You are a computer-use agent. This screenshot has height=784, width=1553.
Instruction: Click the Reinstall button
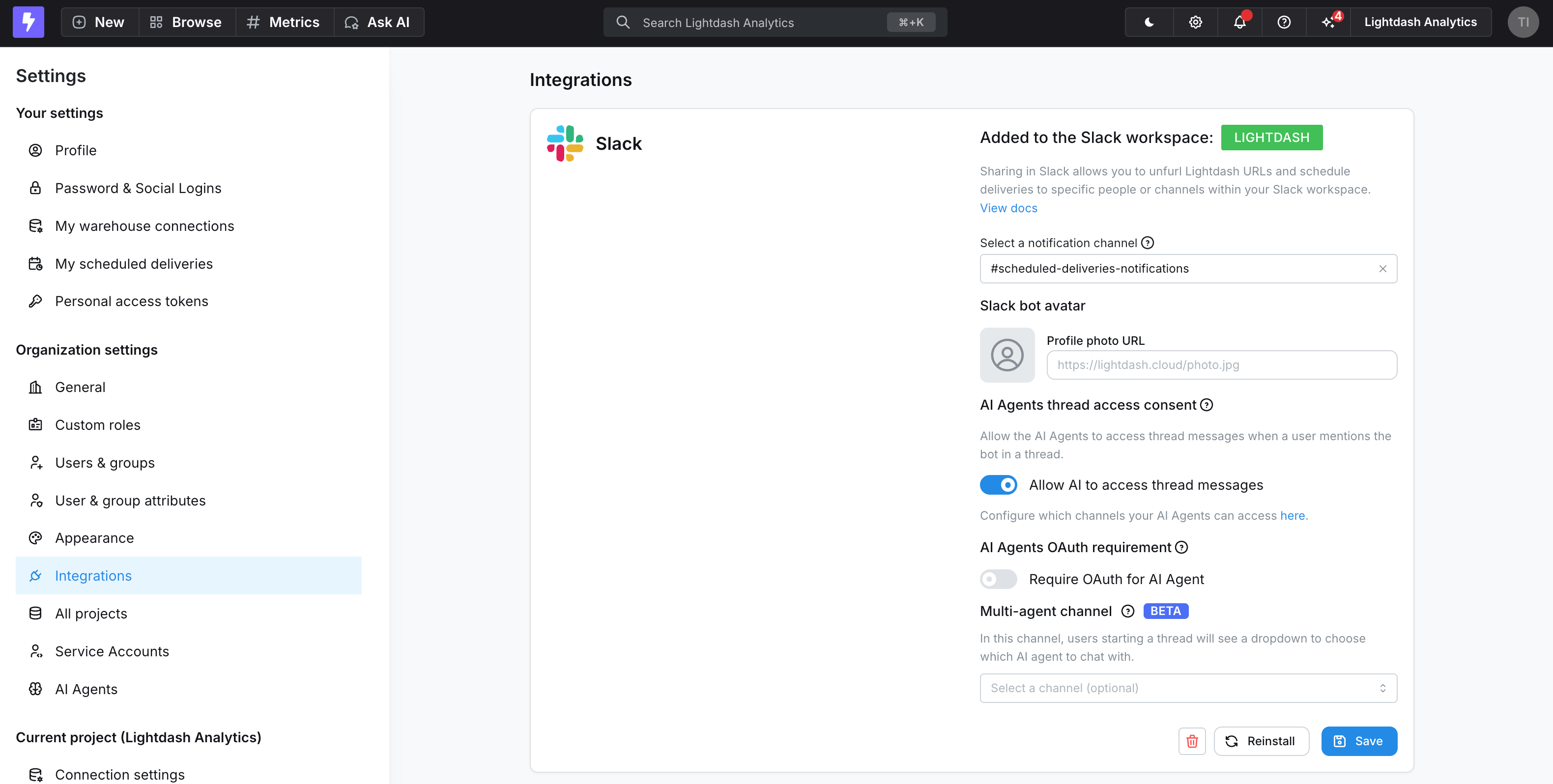pyautogui.click(x=1261, y=741)
